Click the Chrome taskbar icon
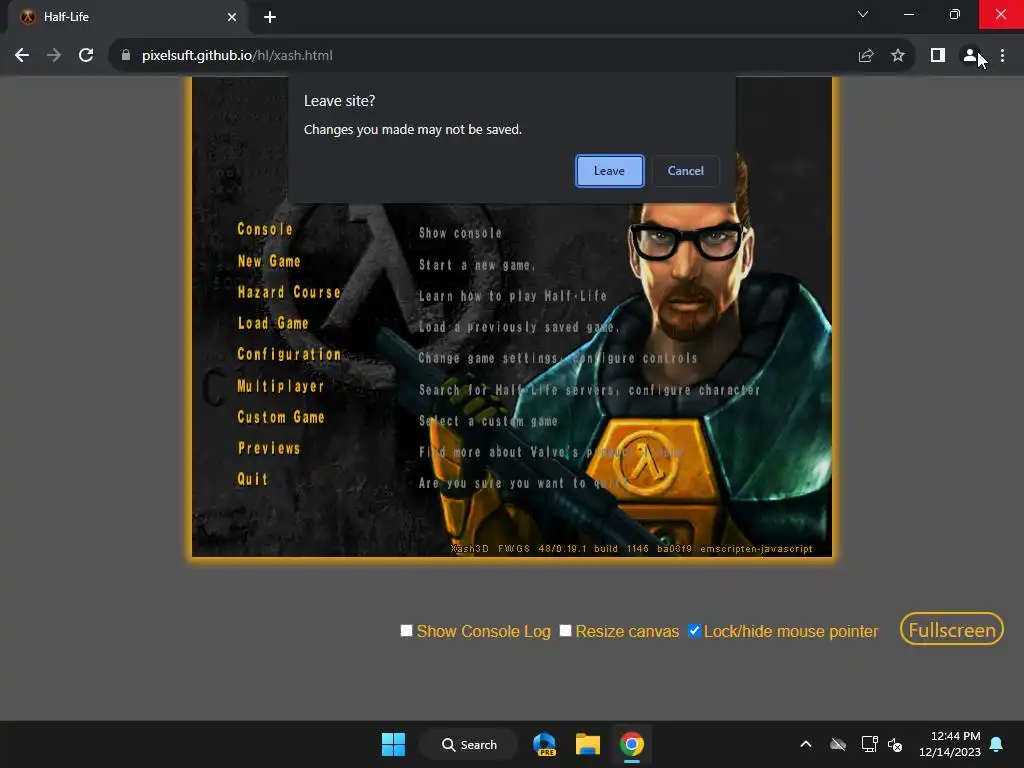 click(632, 744)
